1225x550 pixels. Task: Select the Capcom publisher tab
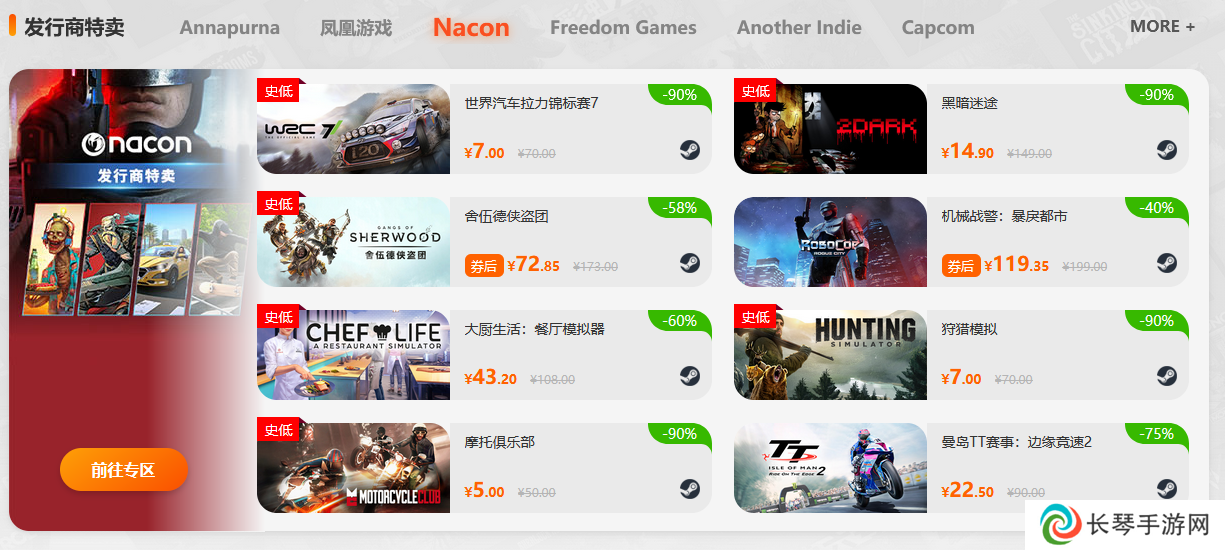938,28
